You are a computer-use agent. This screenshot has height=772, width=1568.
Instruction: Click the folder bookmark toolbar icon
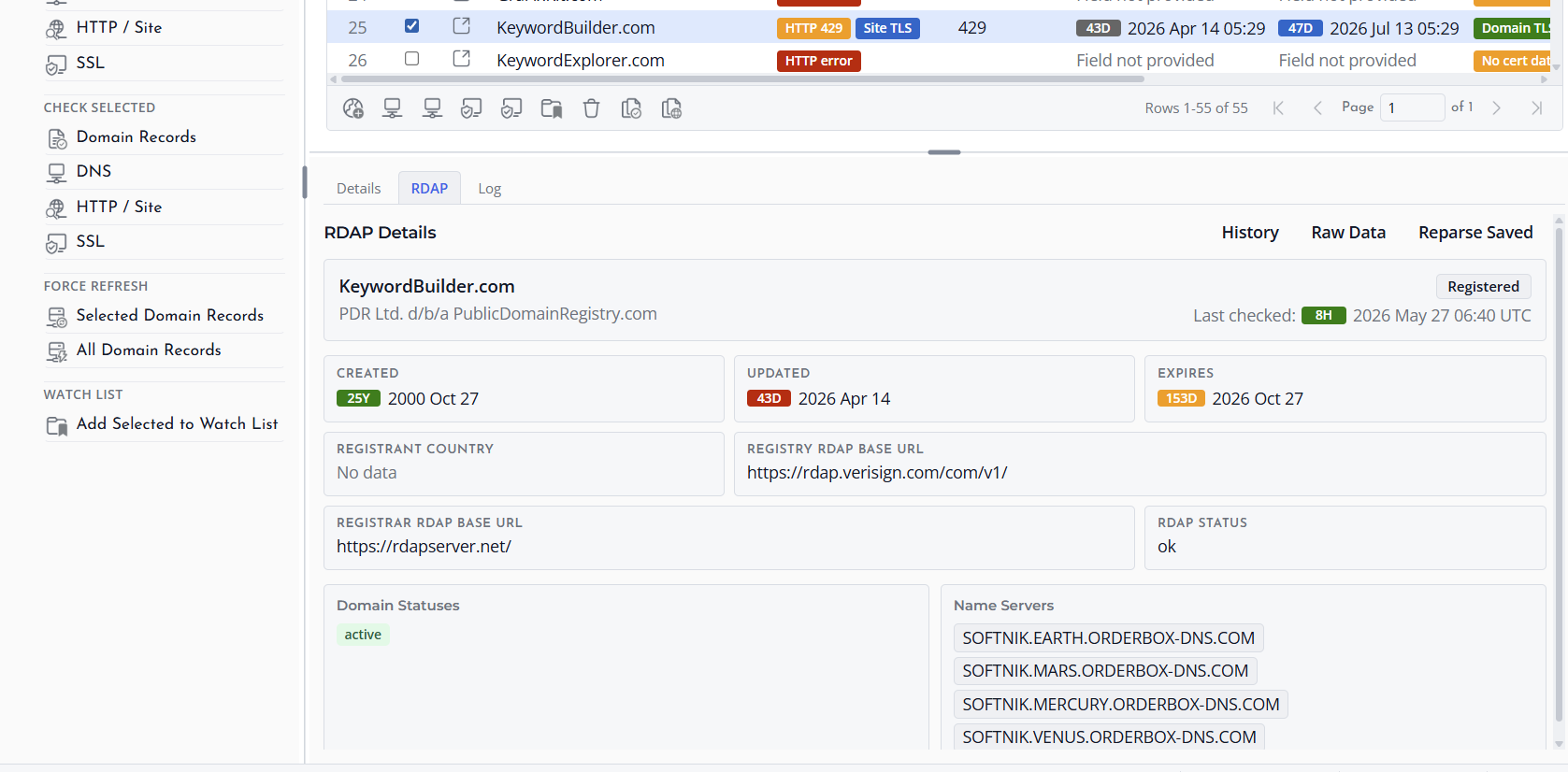[552, 108]
